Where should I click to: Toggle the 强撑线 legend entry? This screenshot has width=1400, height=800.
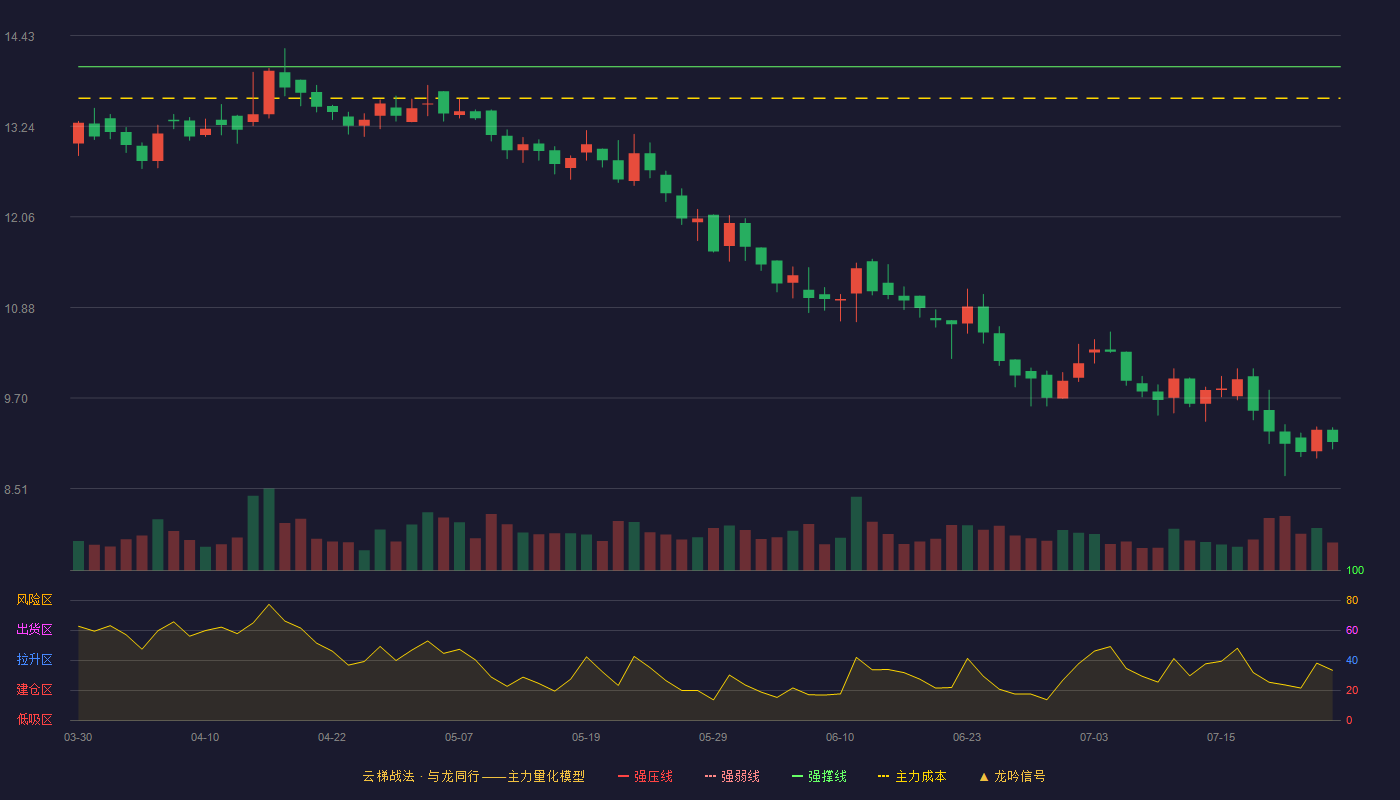coord(819,776)
